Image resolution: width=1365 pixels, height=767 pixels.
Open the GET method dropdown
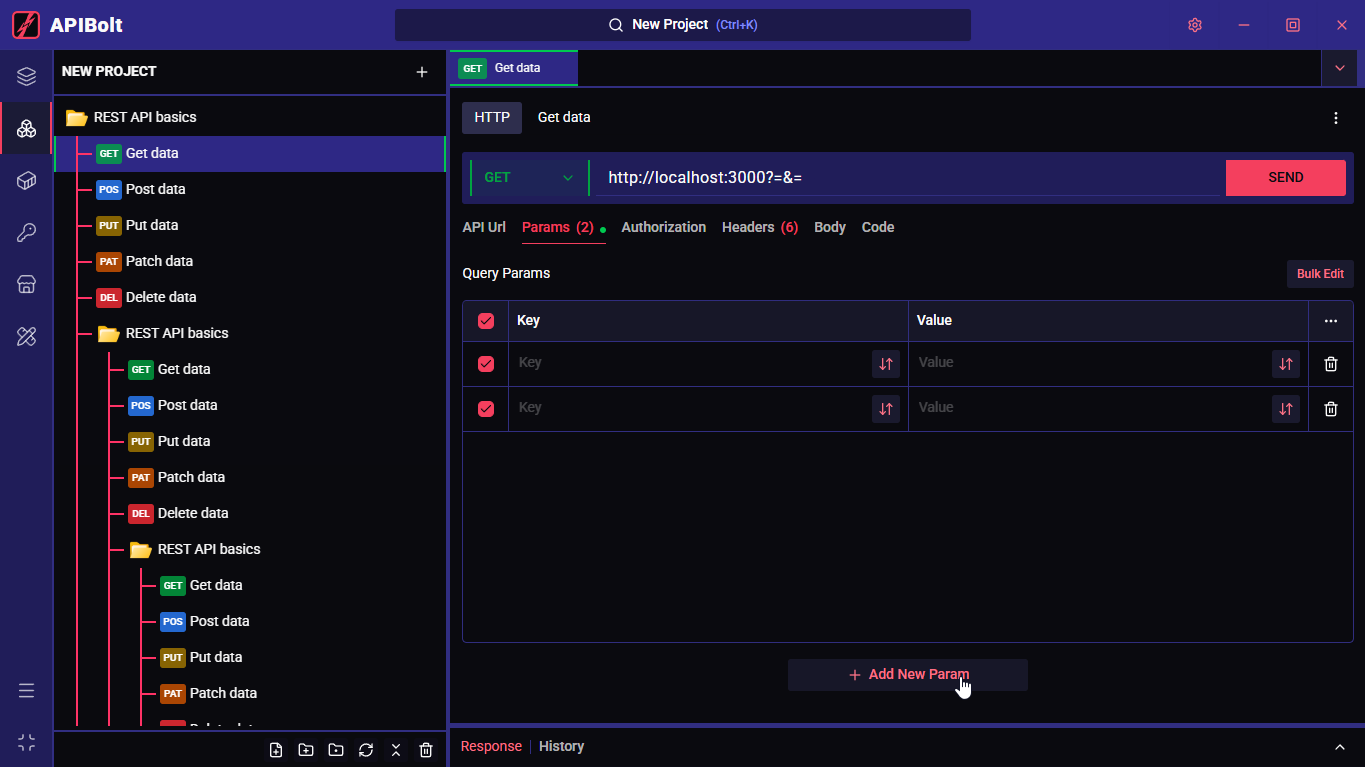[529, 178]
